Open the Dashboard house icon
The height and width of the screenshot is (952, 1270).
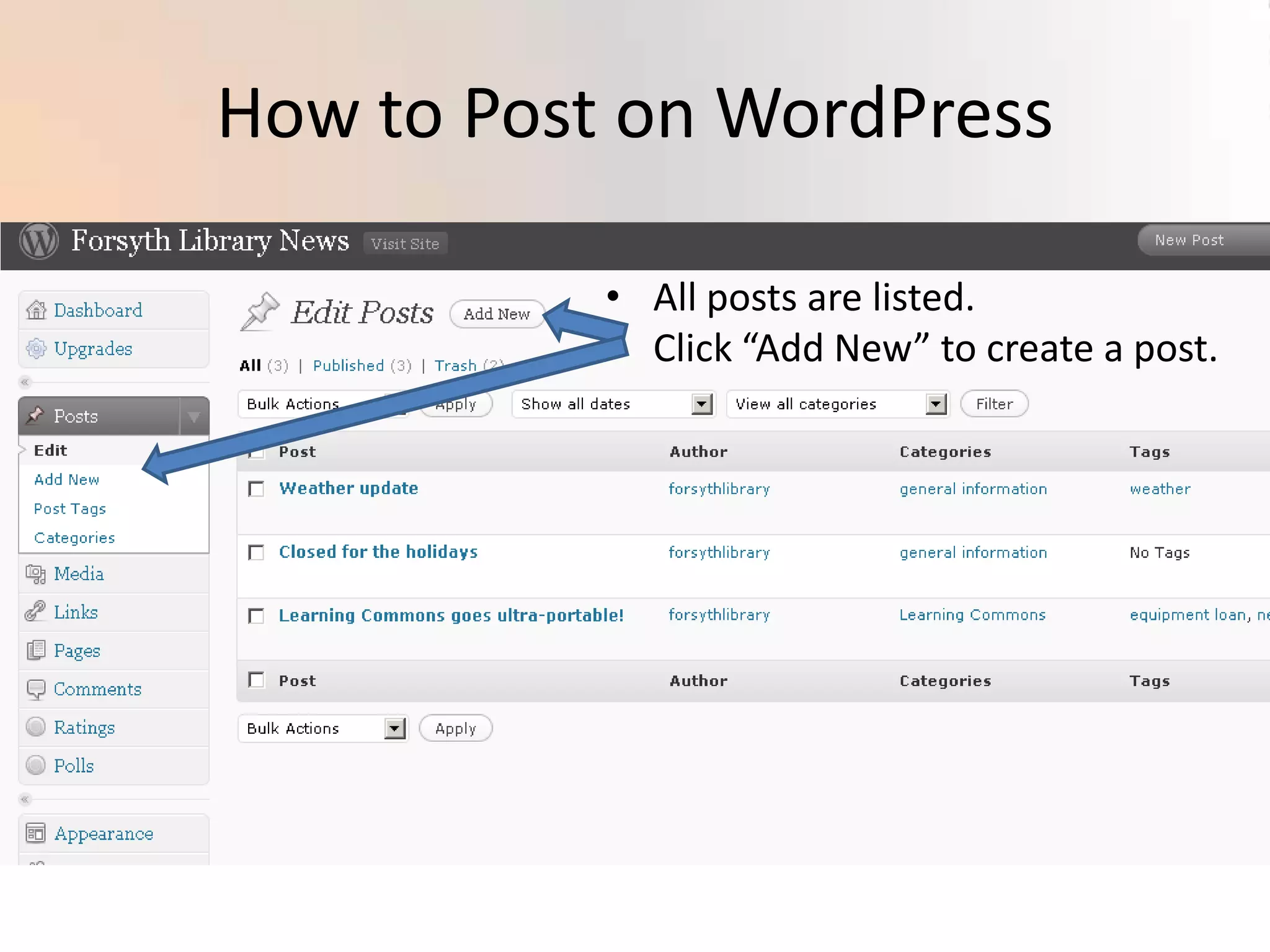pos(37,310)
